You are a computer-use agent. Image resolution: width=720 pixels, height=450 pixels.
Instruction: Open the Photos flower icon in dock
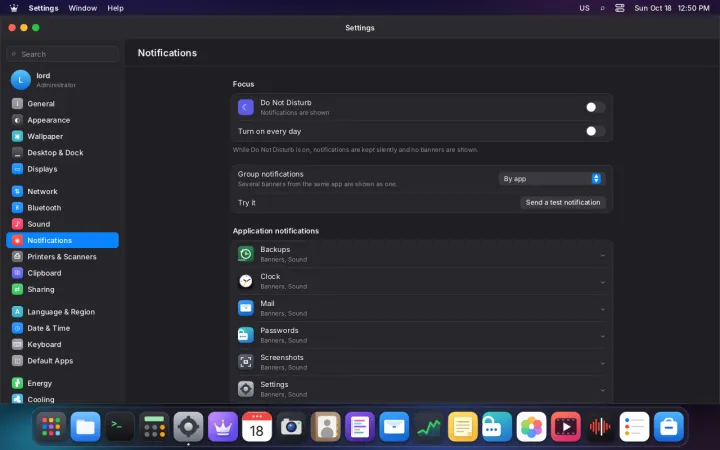pyautogui.click(x=531, y=427)
